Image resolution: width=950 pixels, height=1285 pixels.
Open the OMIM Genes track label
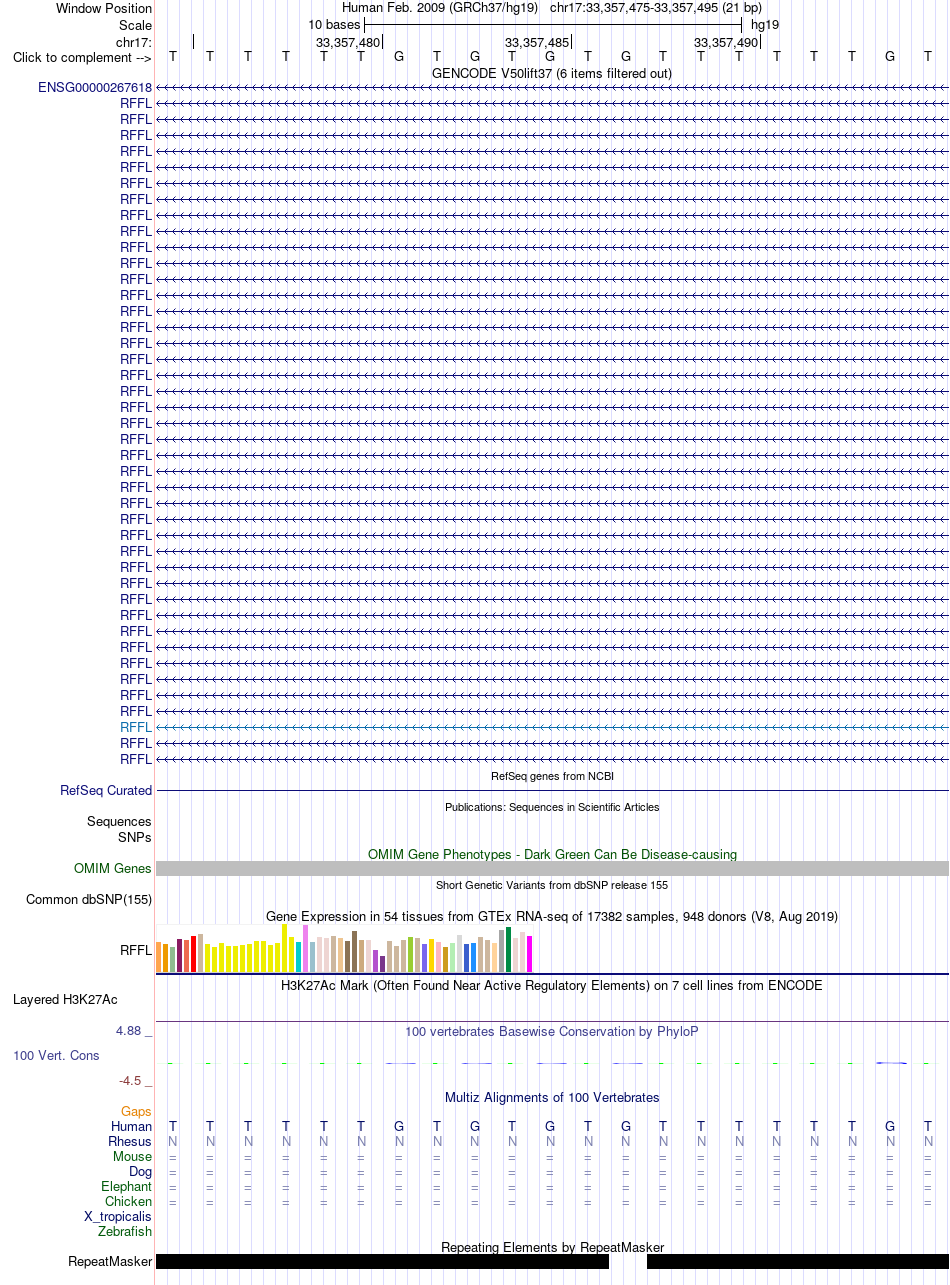(x=113, y=869)
